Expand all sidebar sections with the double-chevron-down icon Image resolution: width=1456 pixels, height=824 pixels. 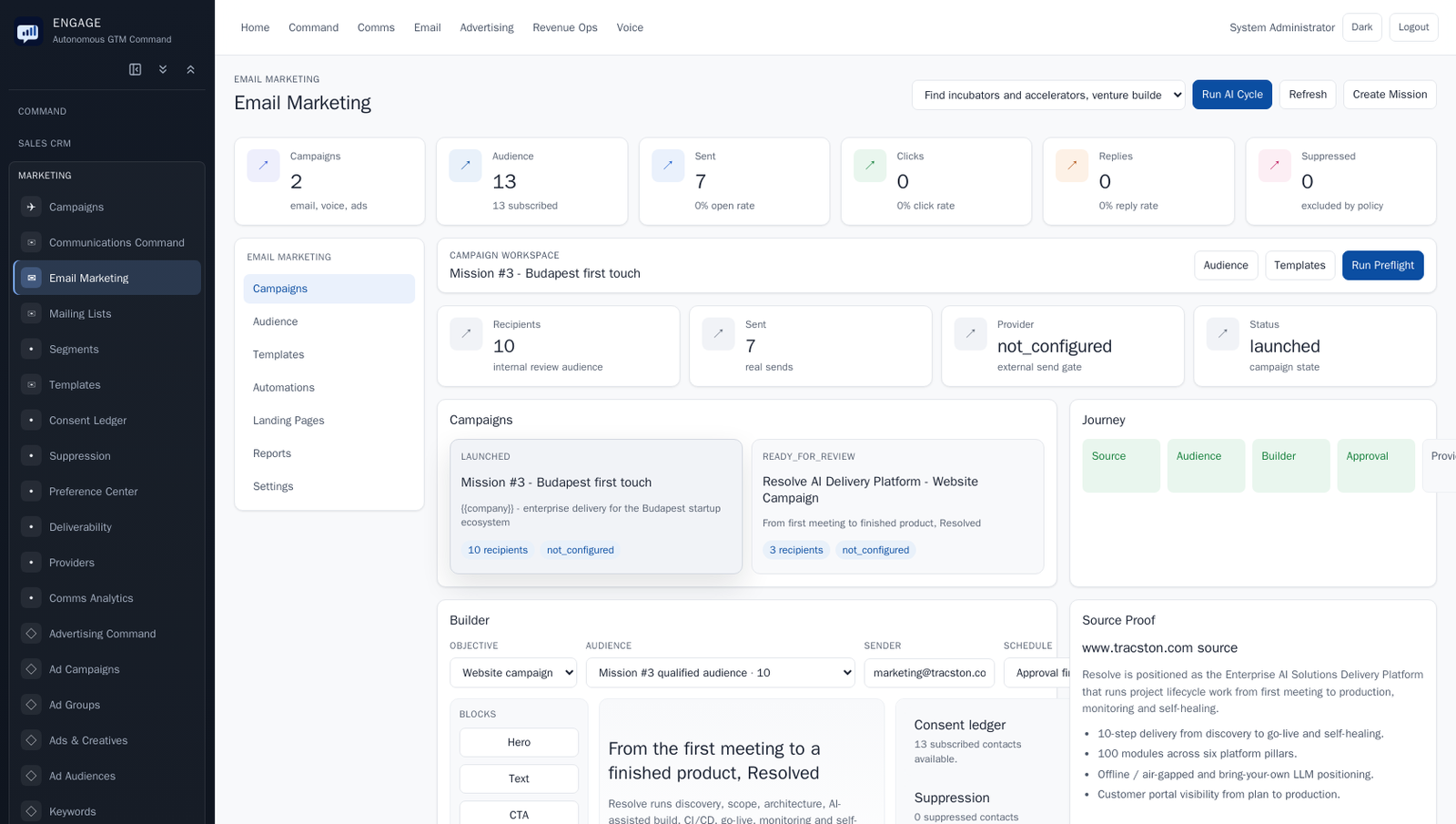click(x=163, y=69)
